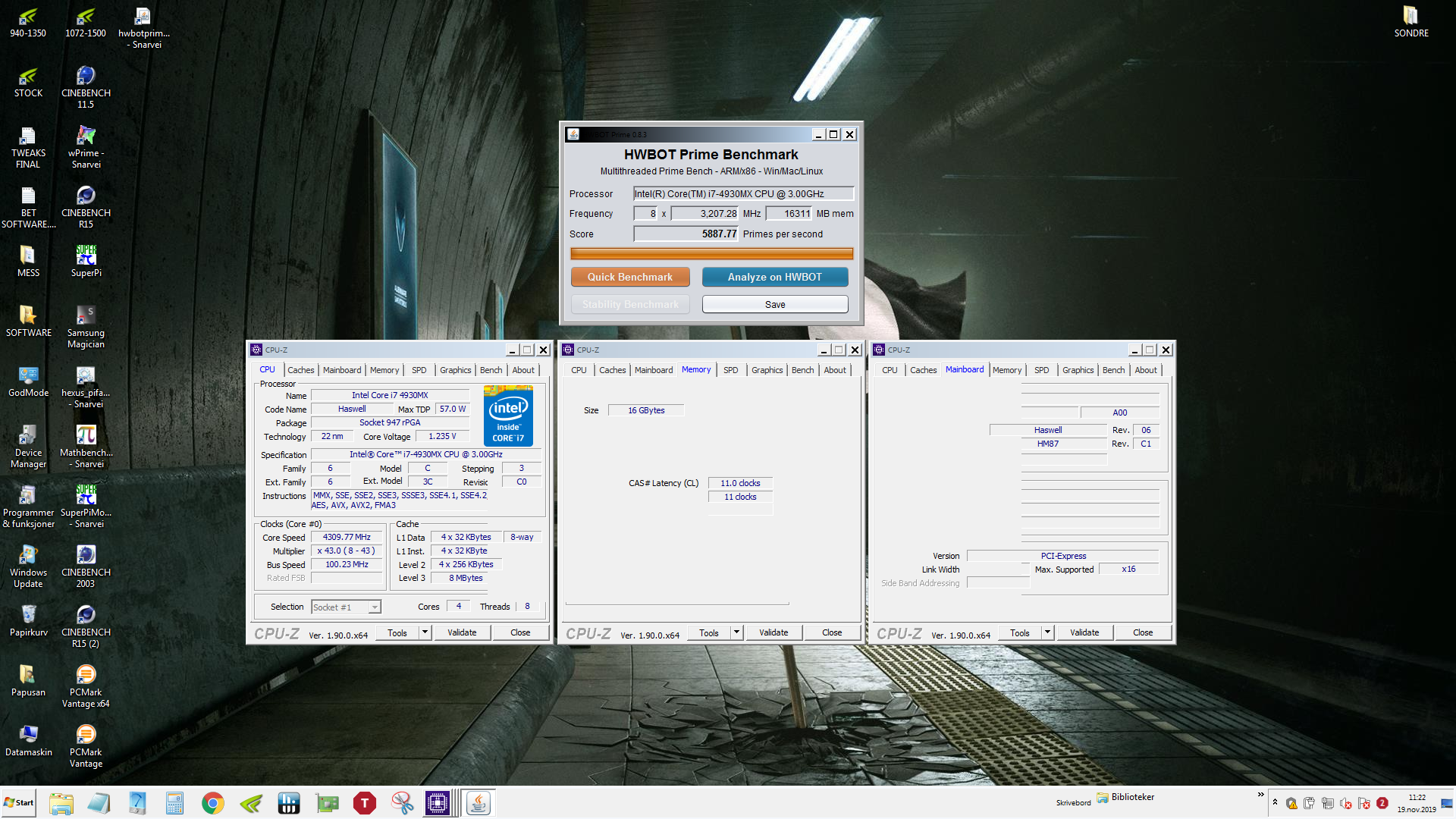The height and width of the screenshot is (819, 1456).
Task: Launch the Mathbench Snarvei shortcut
Action: click(86, 447)
